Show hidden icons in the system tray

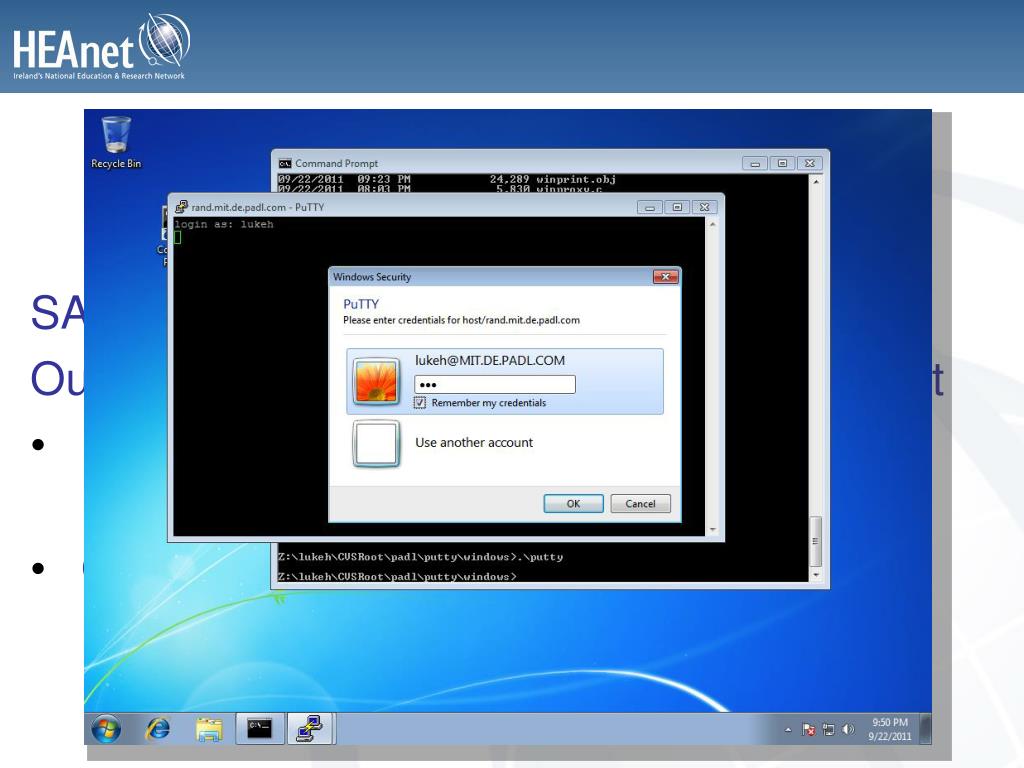click(788, 729)
